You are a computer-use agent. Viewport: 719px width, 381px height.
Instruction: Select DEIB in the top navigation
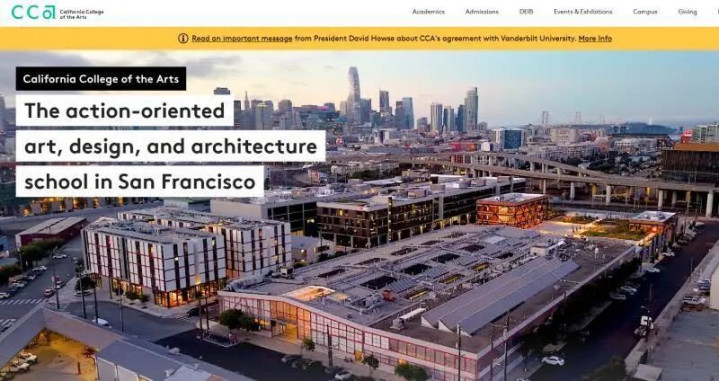click(x=526, y=12)
